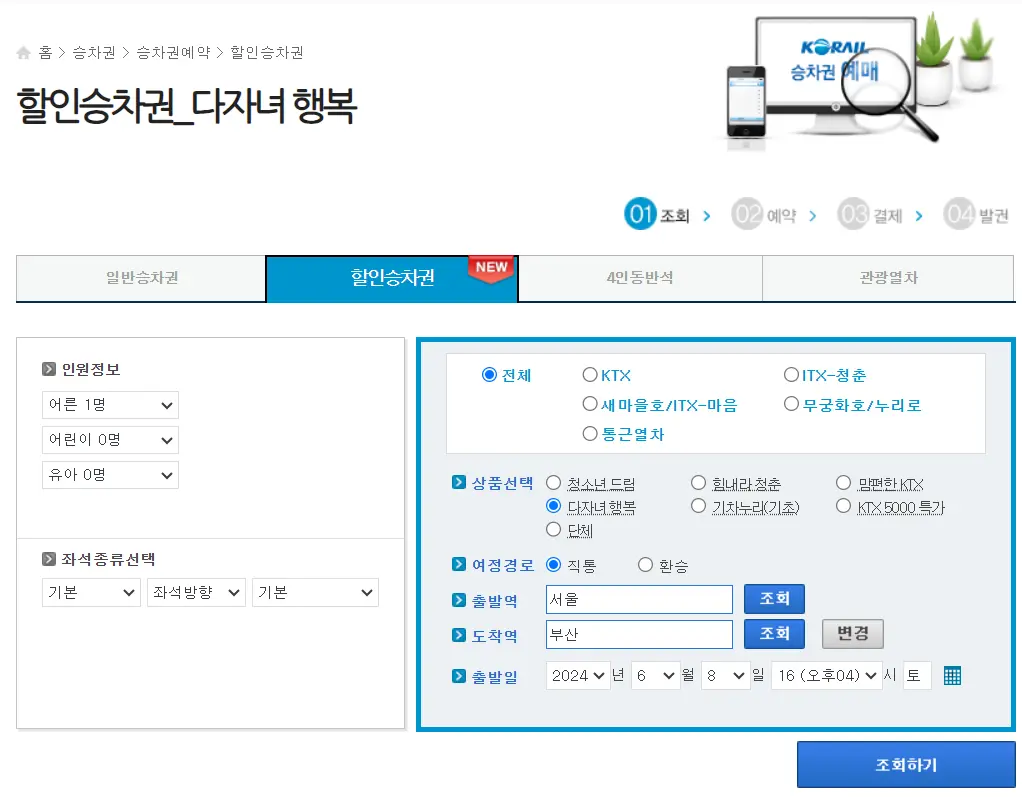1022x797 pixels.
Task: Select the 통근열차 radio button
Action: [590, 433]
